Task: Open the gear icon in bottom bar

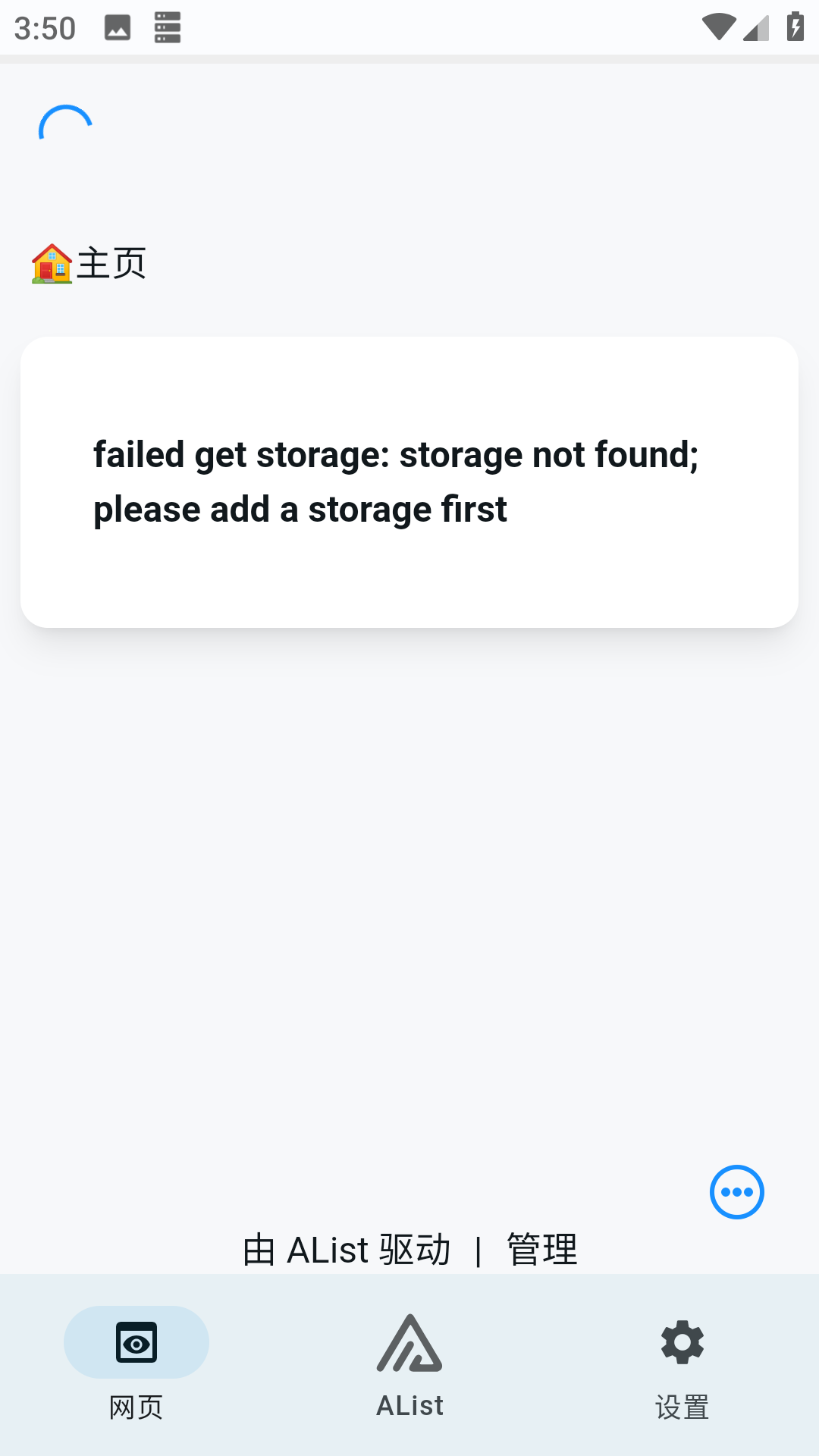Action: pos(682,1342)
